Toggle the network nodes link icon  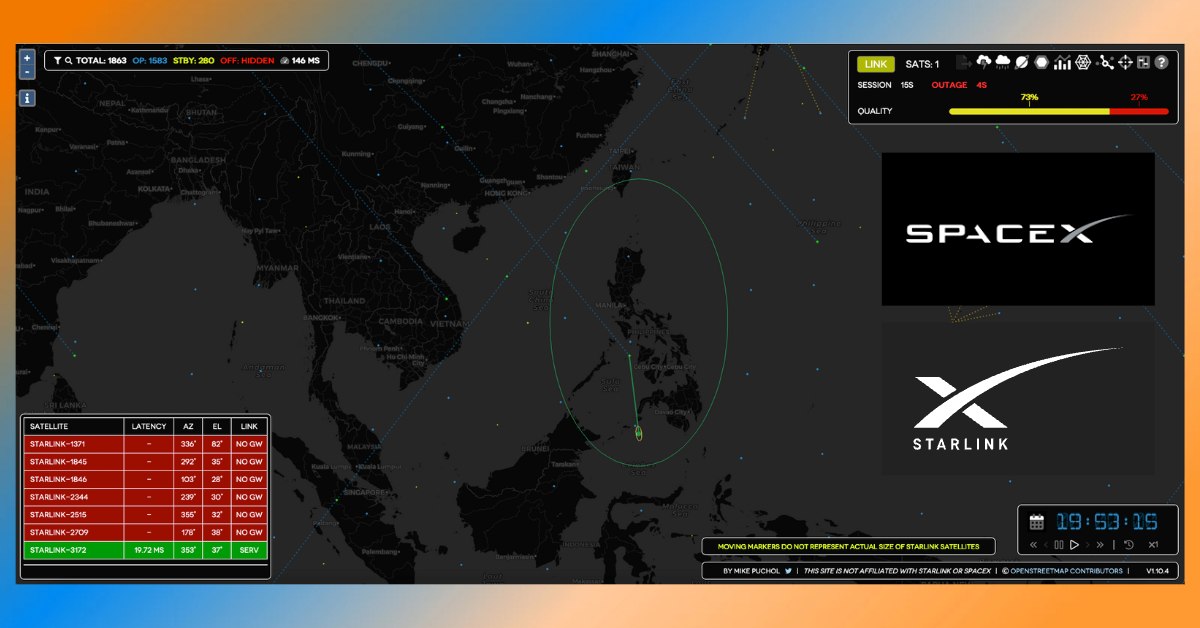tap(1106, 63)
